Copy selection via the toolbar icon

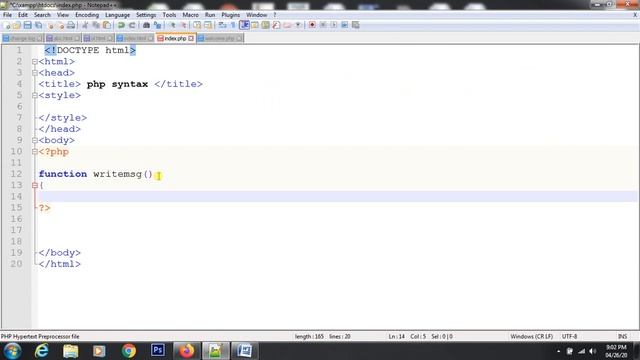click(x=96, y=25)
